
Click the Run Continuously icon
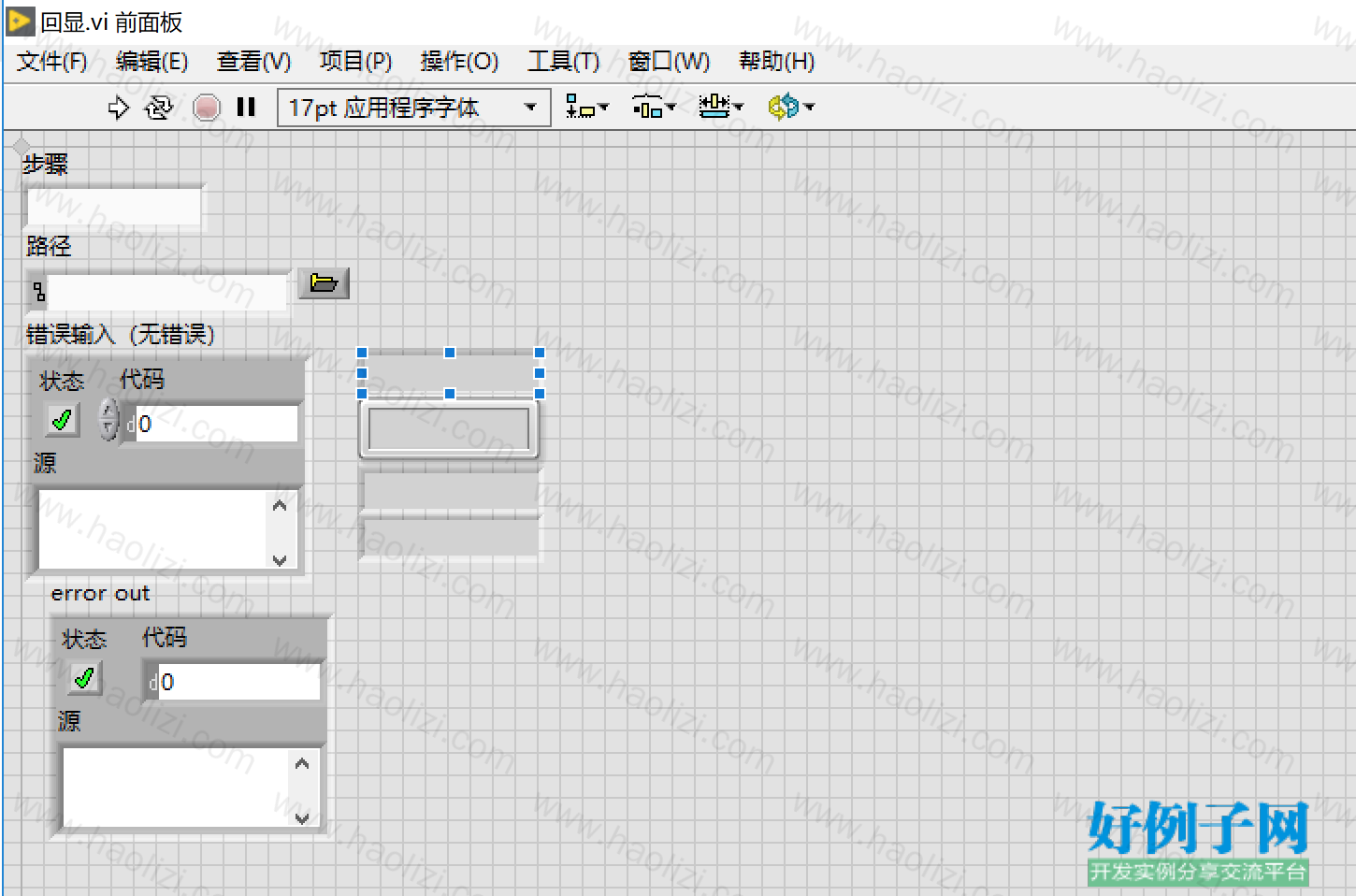tap(159, 108)
